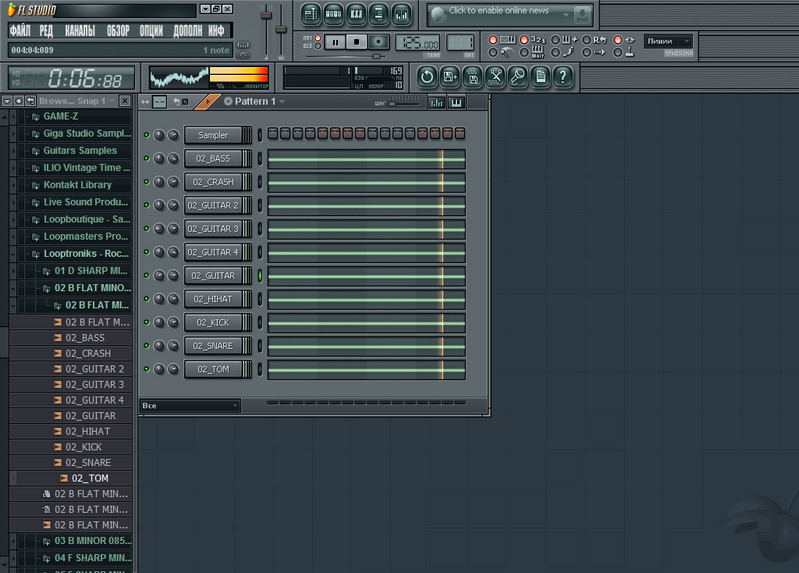Open the piano roll window icon

pyautogui.click(x=357, y=15)
